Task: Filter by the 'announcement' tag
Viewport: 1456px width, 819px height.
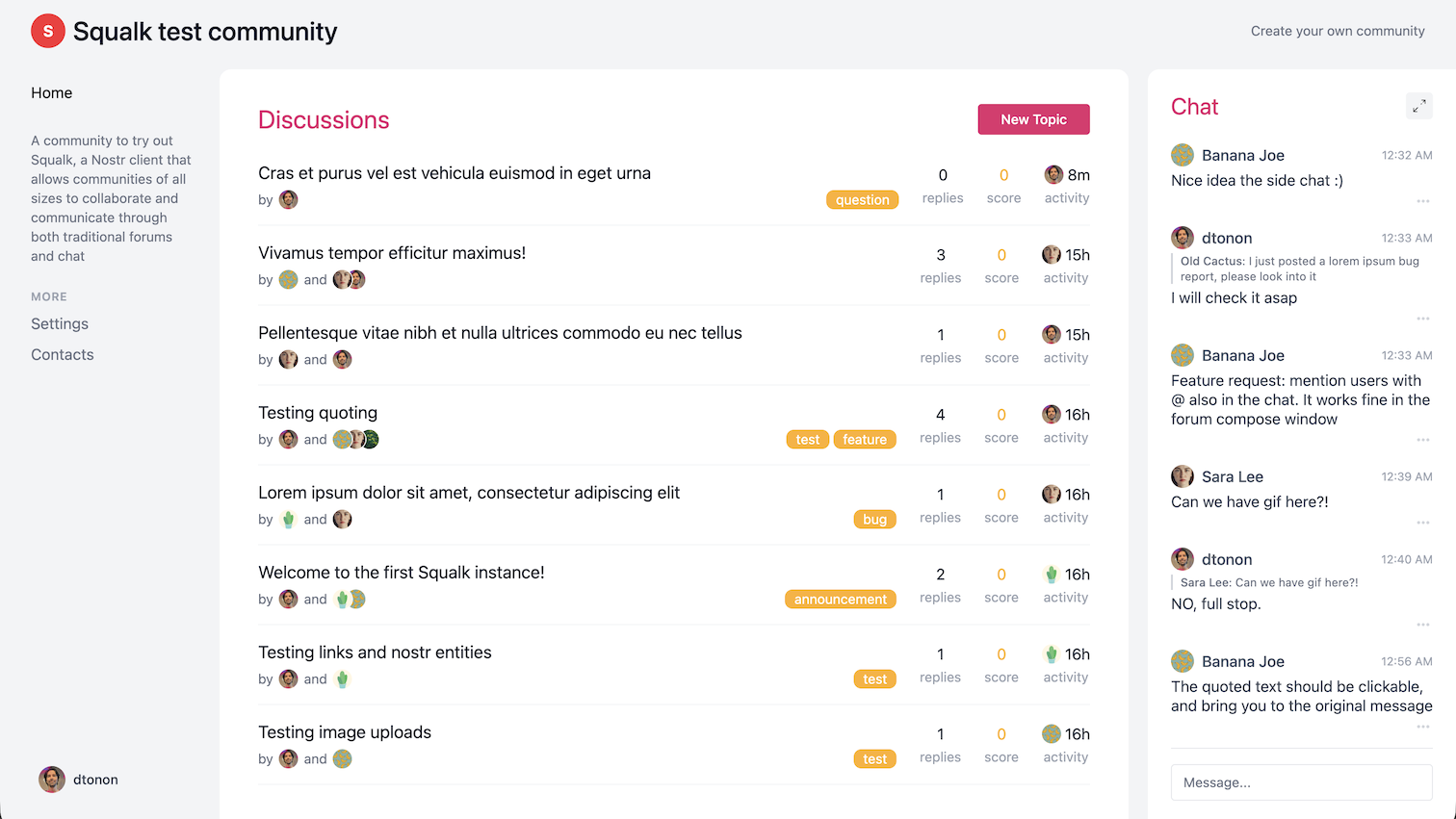Action: (841, 600)
